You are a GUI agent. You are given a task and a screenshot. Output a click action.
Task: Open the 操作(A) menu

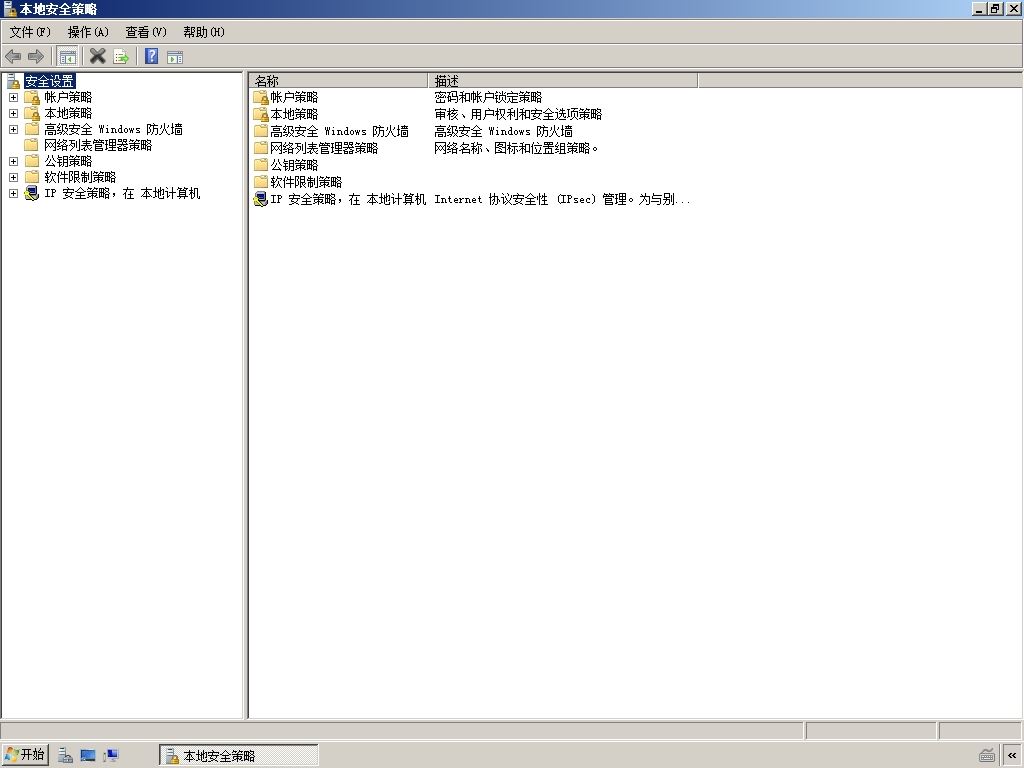coord(88,32)
